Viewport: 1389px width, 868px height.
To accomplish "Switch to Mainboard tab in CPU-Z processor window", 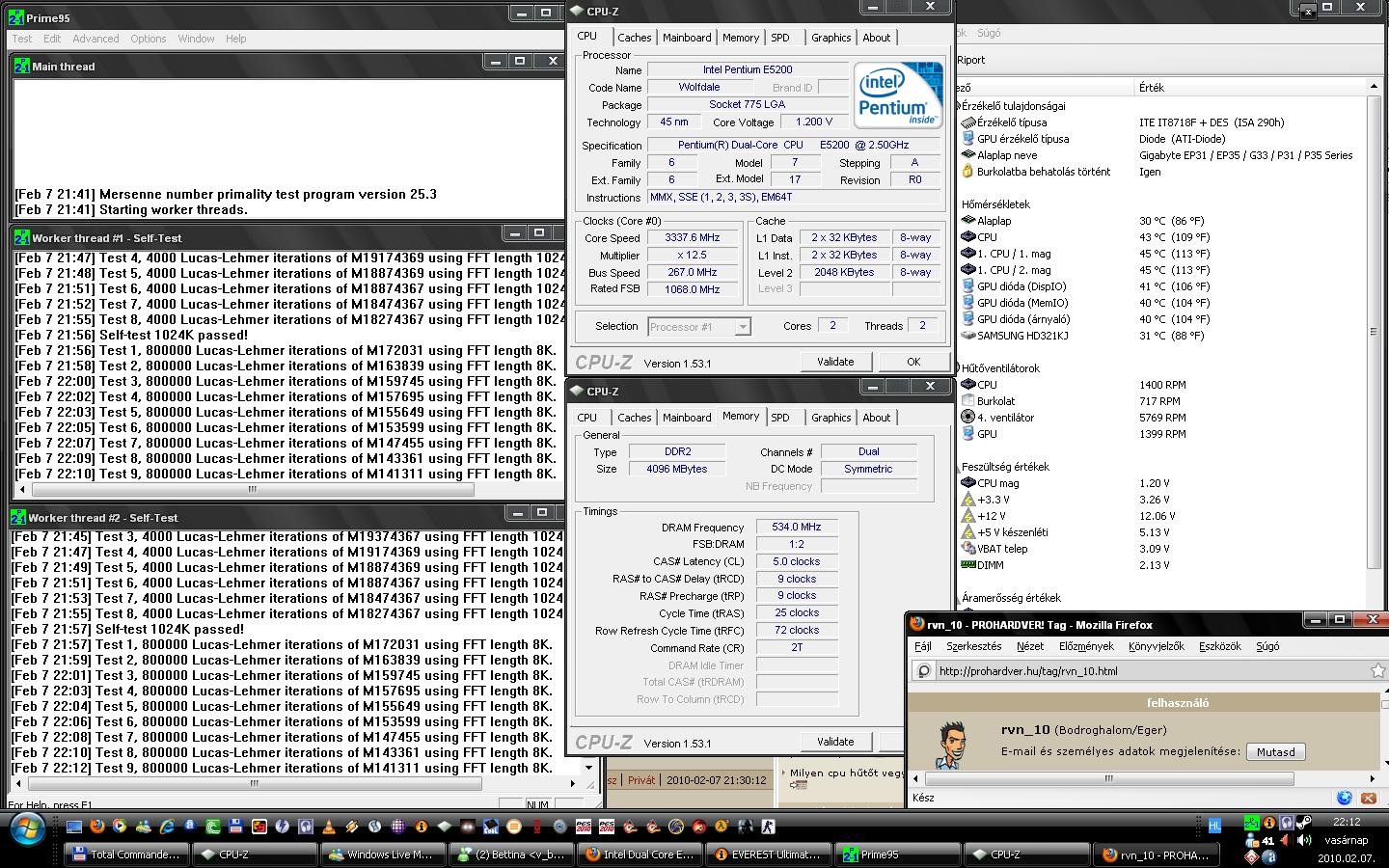I will [687, 38].
